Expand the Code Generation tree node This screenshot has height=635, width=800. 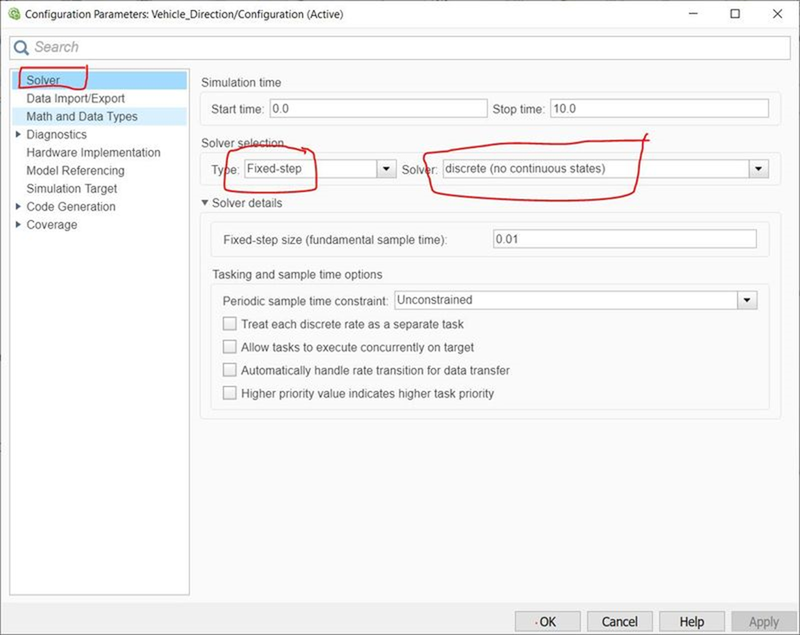(18, 207)
